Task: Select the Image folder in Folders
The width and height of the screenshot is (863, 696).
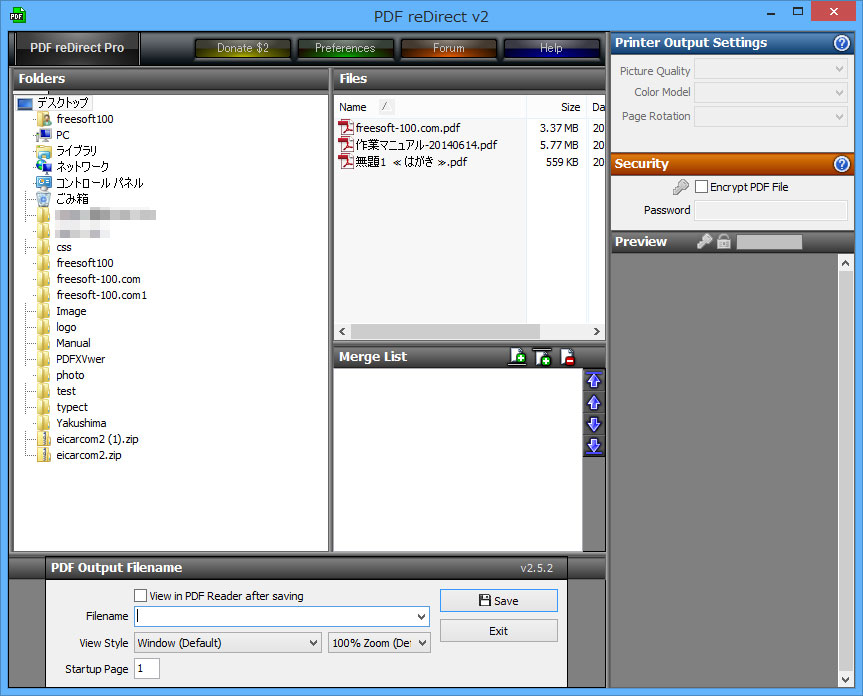Action: 72,311
